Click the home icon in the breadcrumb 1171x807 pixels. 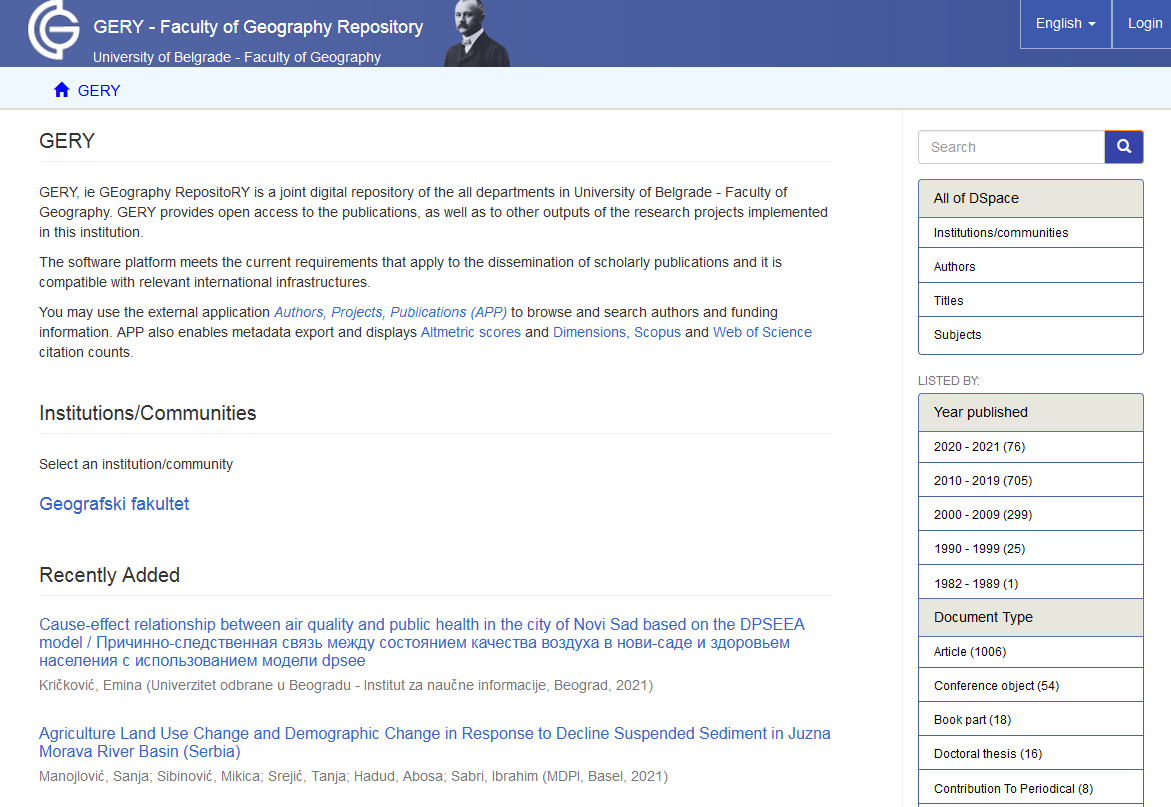[x=62, y=90]
